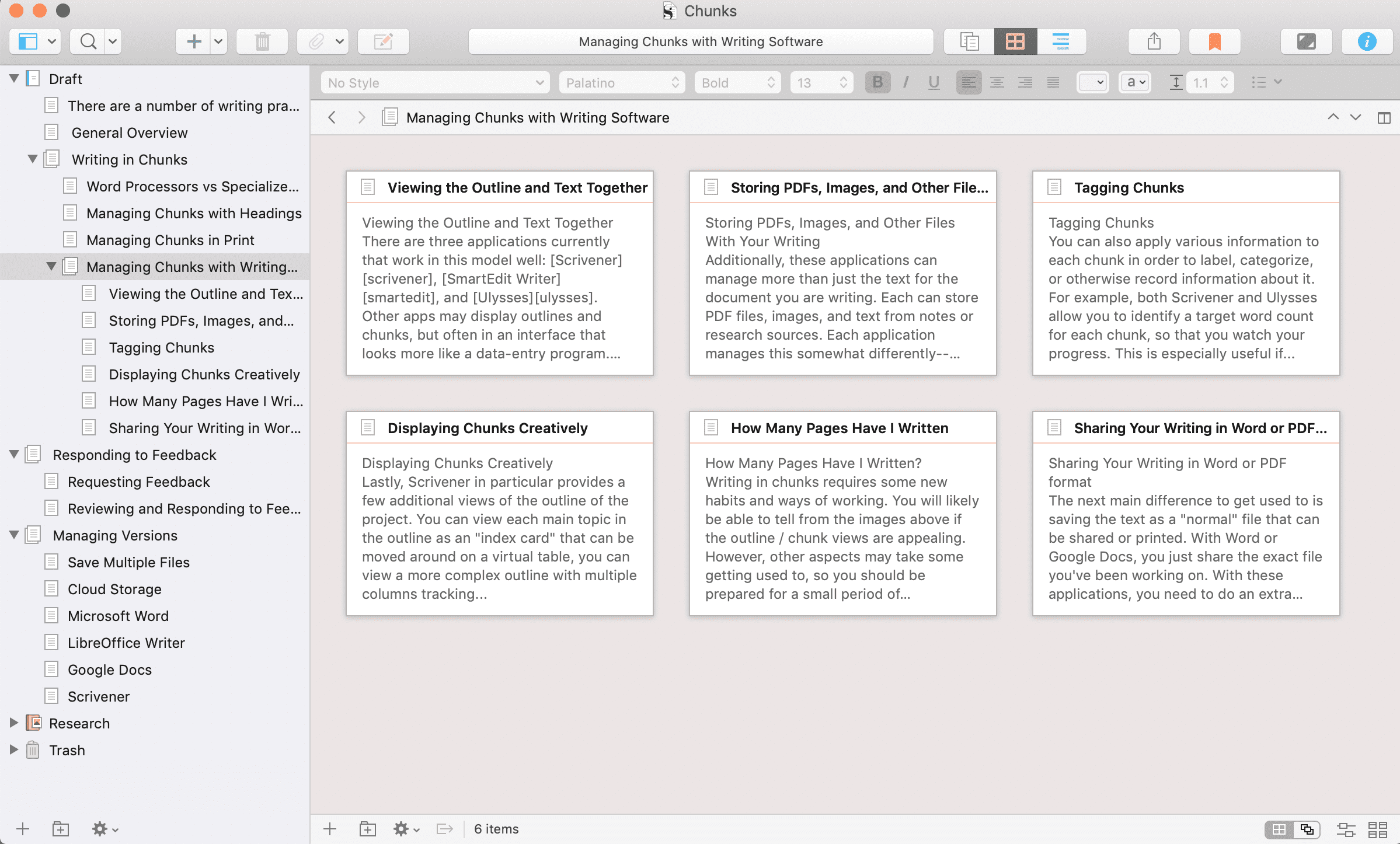Navigate forward in editor history

(361, 117)
